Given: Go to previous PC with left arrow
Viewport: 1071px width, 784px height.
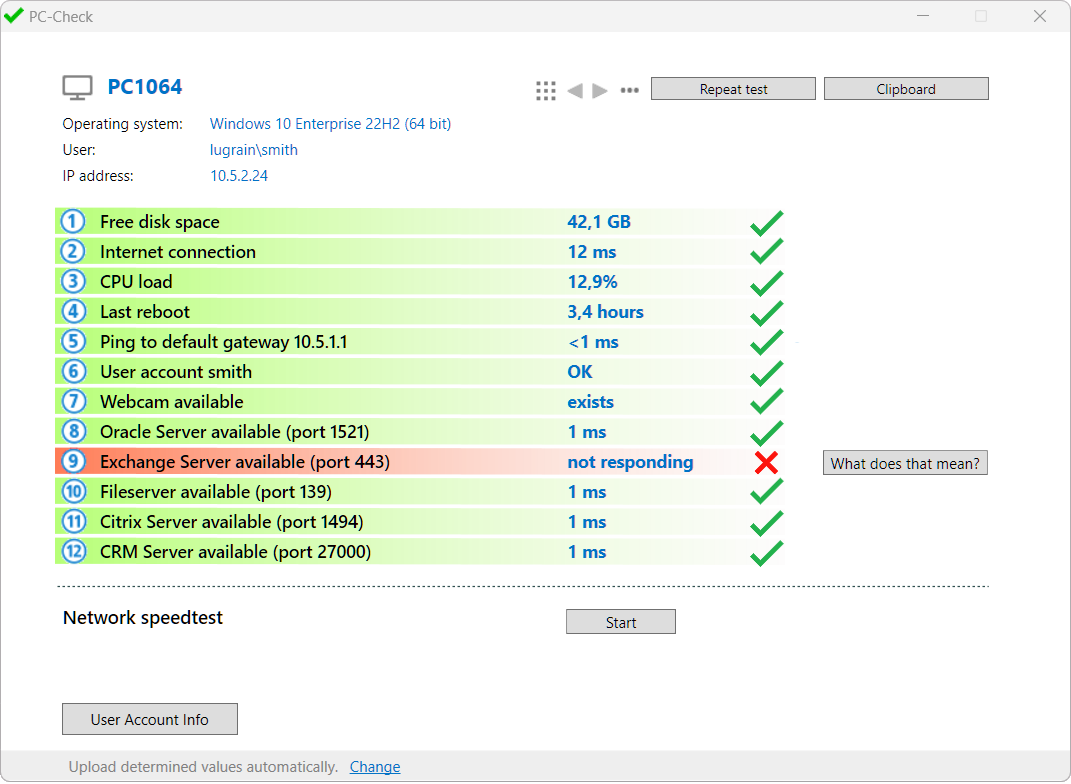Looking at the screenshot, I should [x=575, y=91].
